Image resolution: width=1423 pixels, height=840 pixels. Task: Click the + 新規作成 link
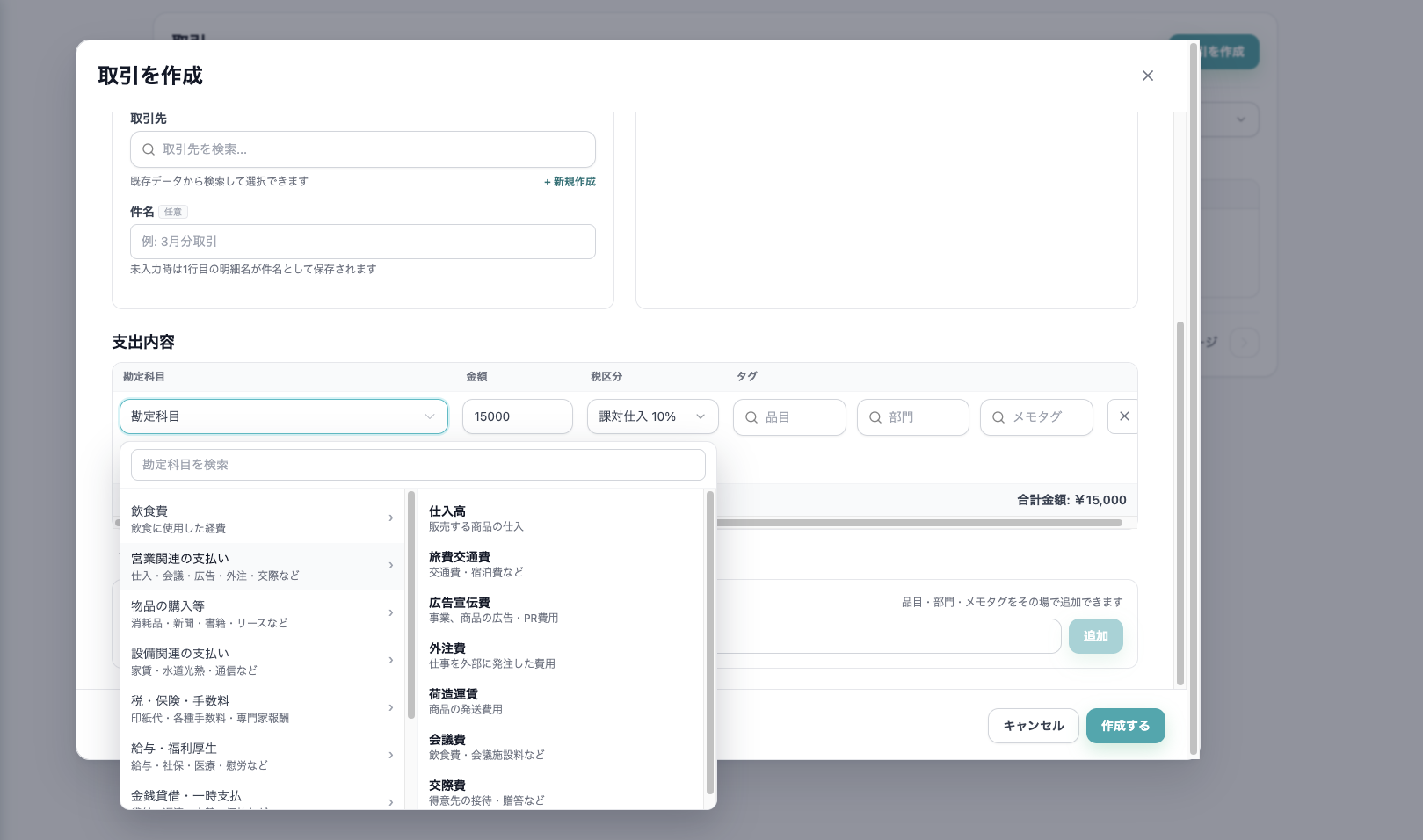tap(570, 181)
